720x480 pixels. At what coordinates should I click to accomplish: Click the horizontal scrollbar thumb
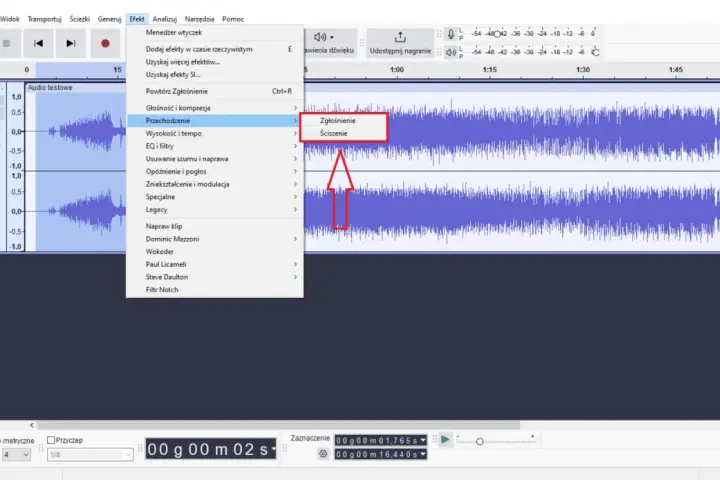point(279,425)
